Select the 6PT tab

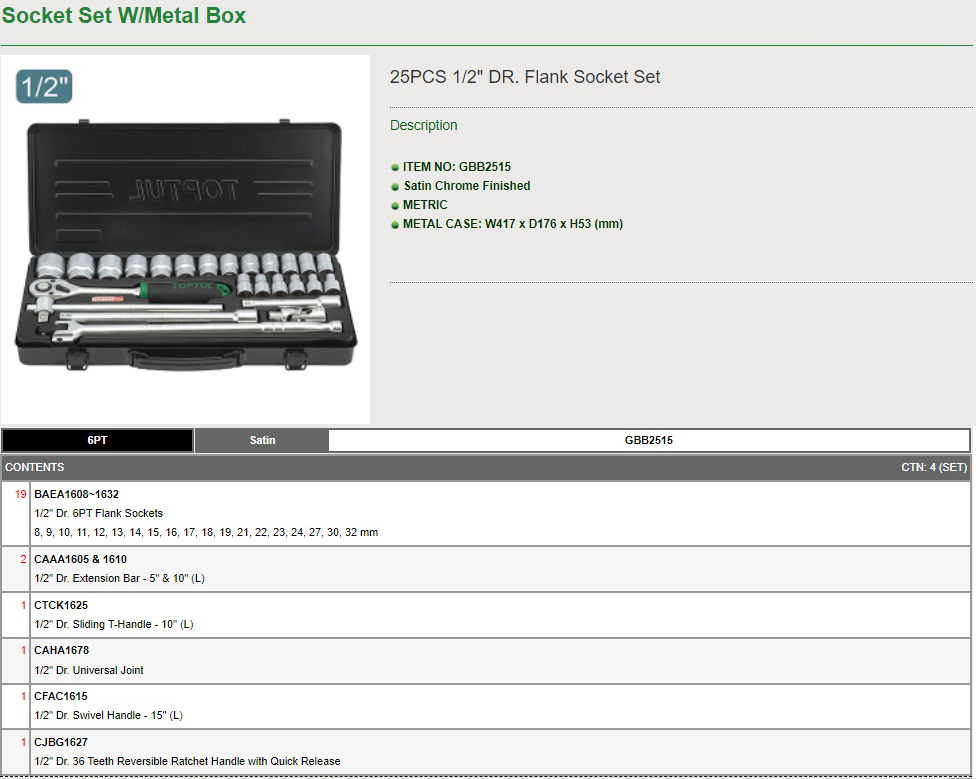click(x=97, y=440)
